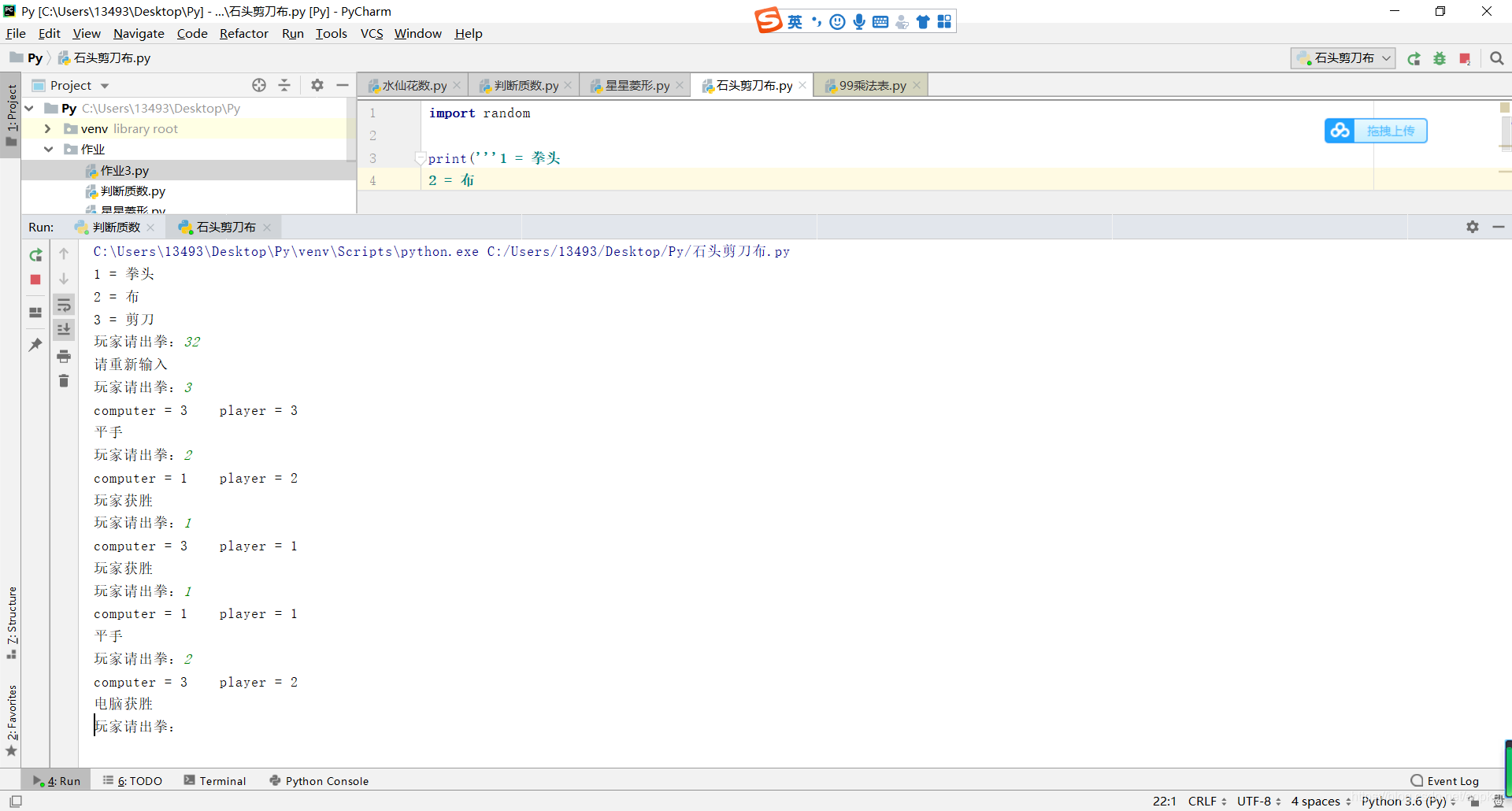
Task: Click 石头剪刀布.py breadcrumb in navigation bar
Action: click(x=104, y=58)
